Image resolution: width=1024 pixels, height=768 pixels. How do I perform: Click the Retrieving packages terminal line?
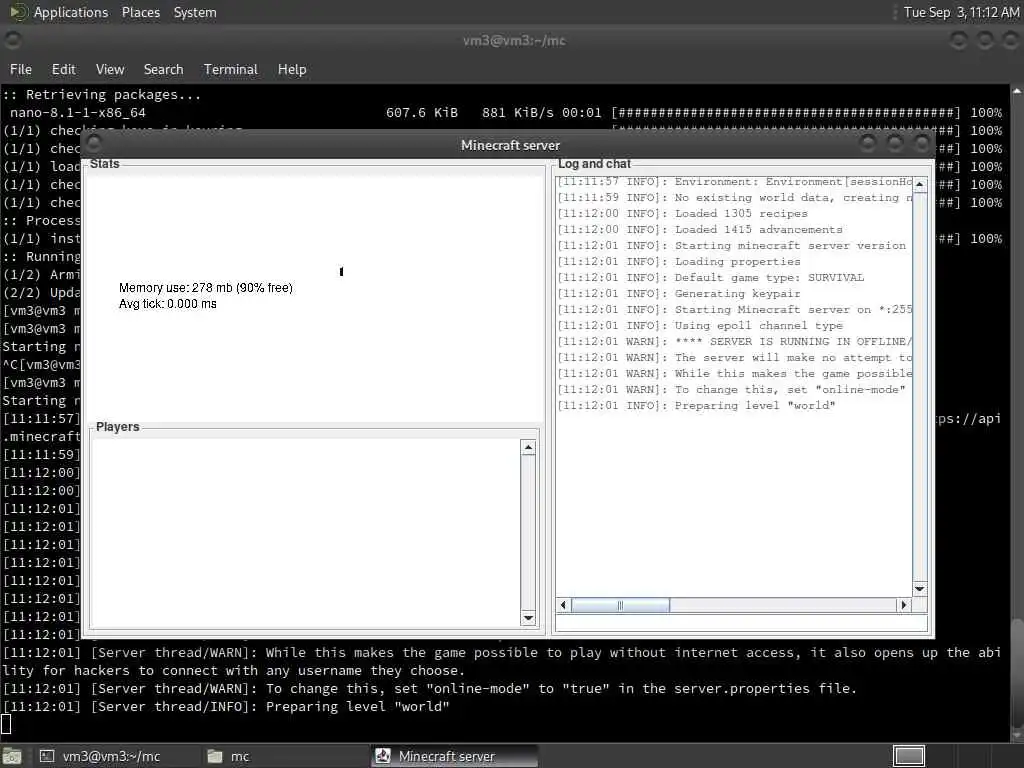pyautogui.click(x=101, y=95)
